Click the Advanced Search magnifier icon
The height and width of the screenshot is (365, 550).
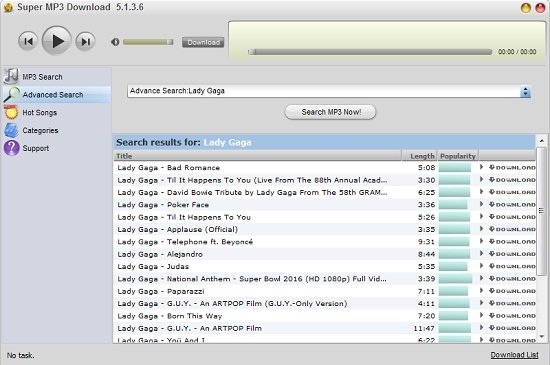pos(12,94)
